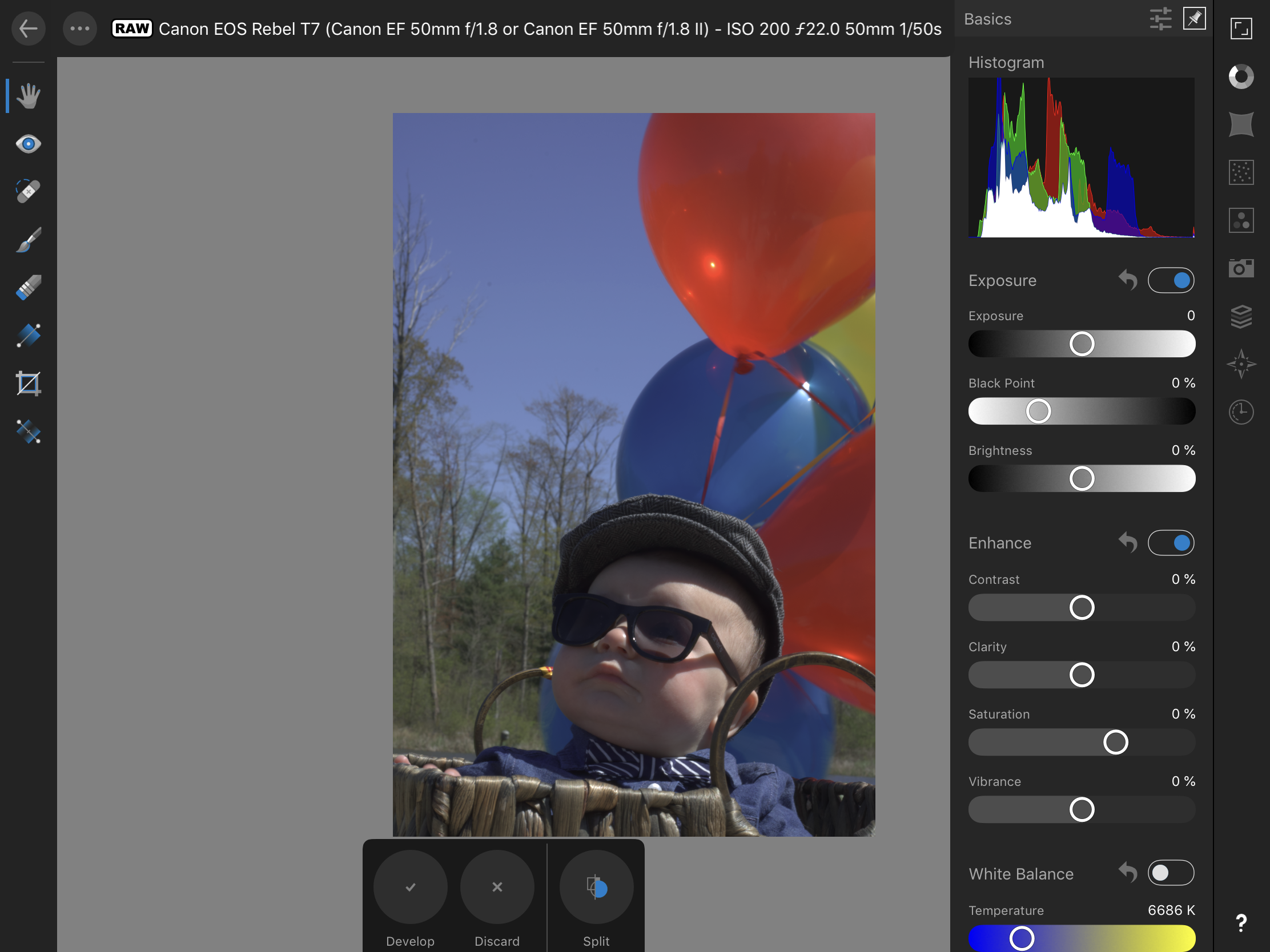Viewport: 1270px width, 952px height.
Task: Select the View hand tool
Action: coord(27,96)
